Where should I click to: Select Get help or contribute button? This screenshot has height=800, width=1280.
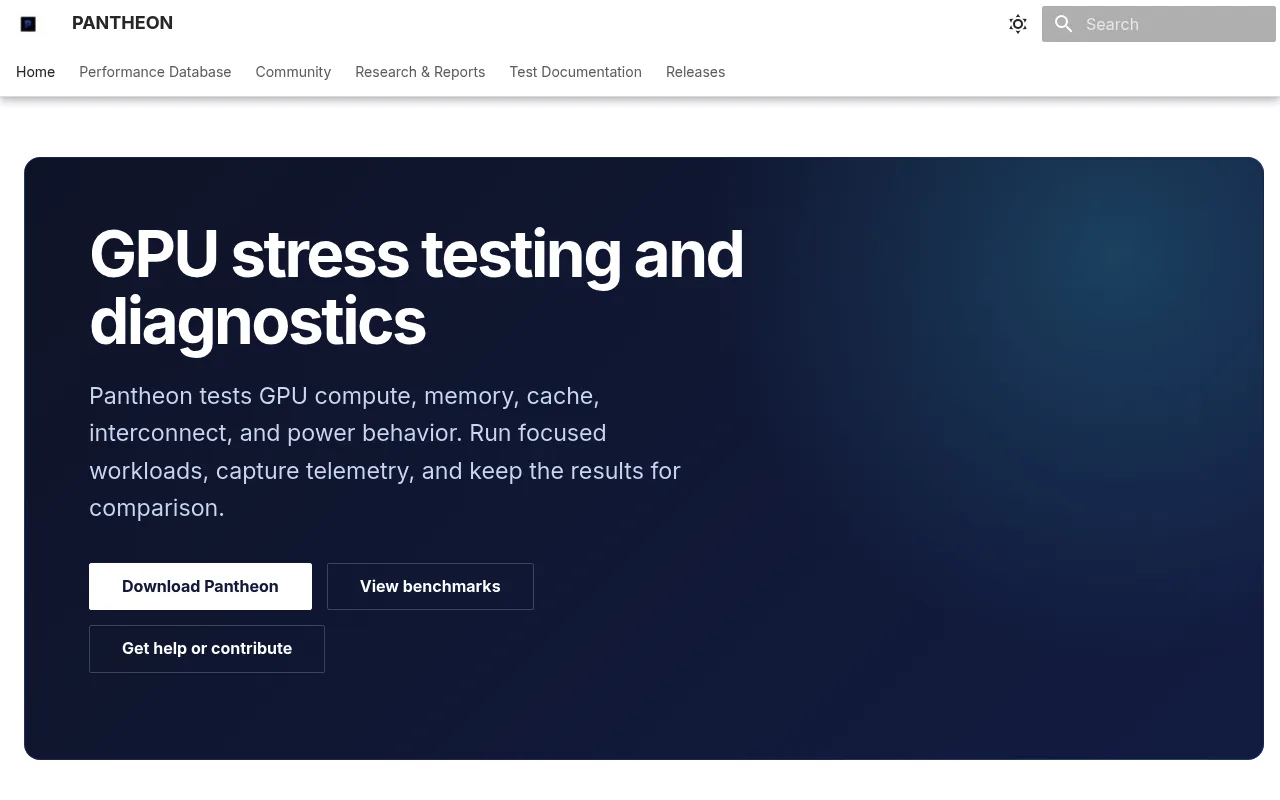tap(207, 649)
